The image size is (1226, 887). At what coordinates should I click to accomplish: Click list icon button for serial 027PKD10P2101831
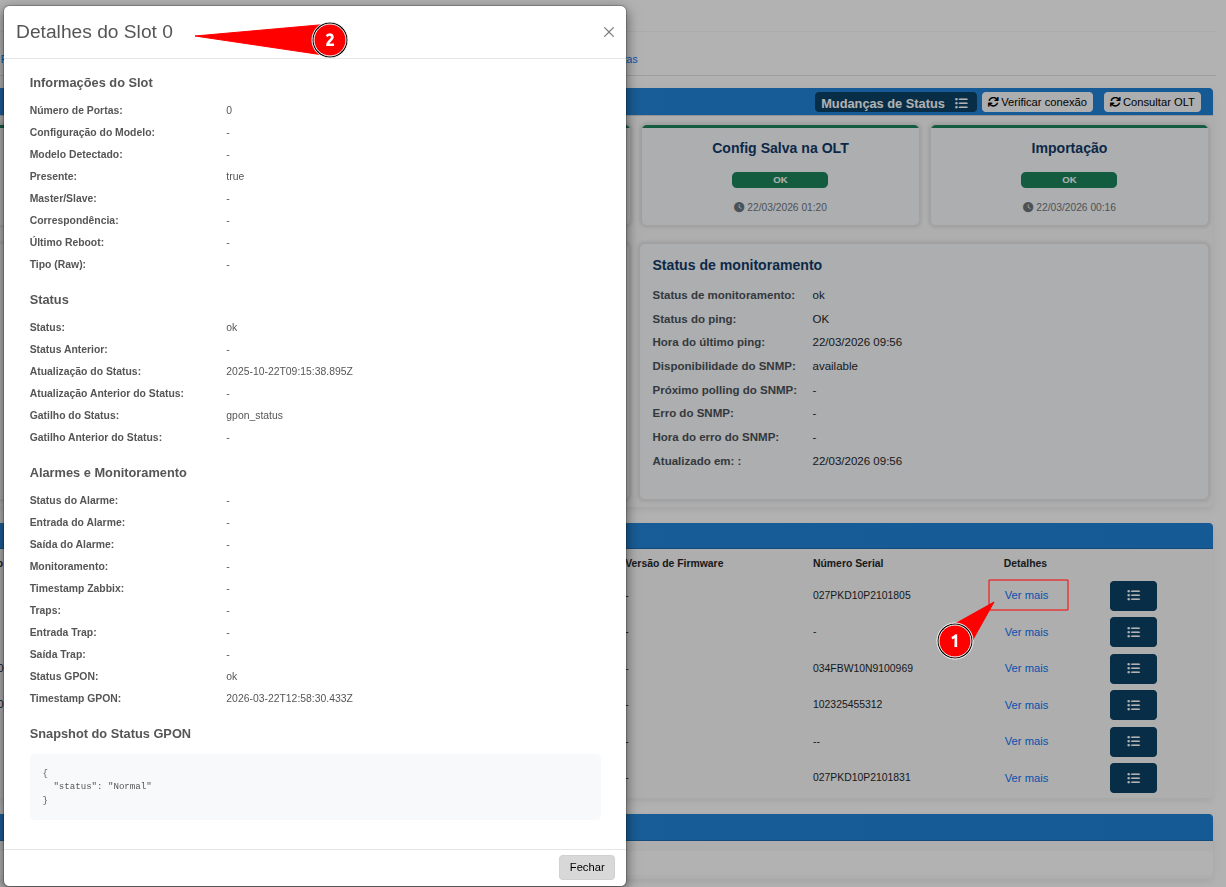point(1133,778)
